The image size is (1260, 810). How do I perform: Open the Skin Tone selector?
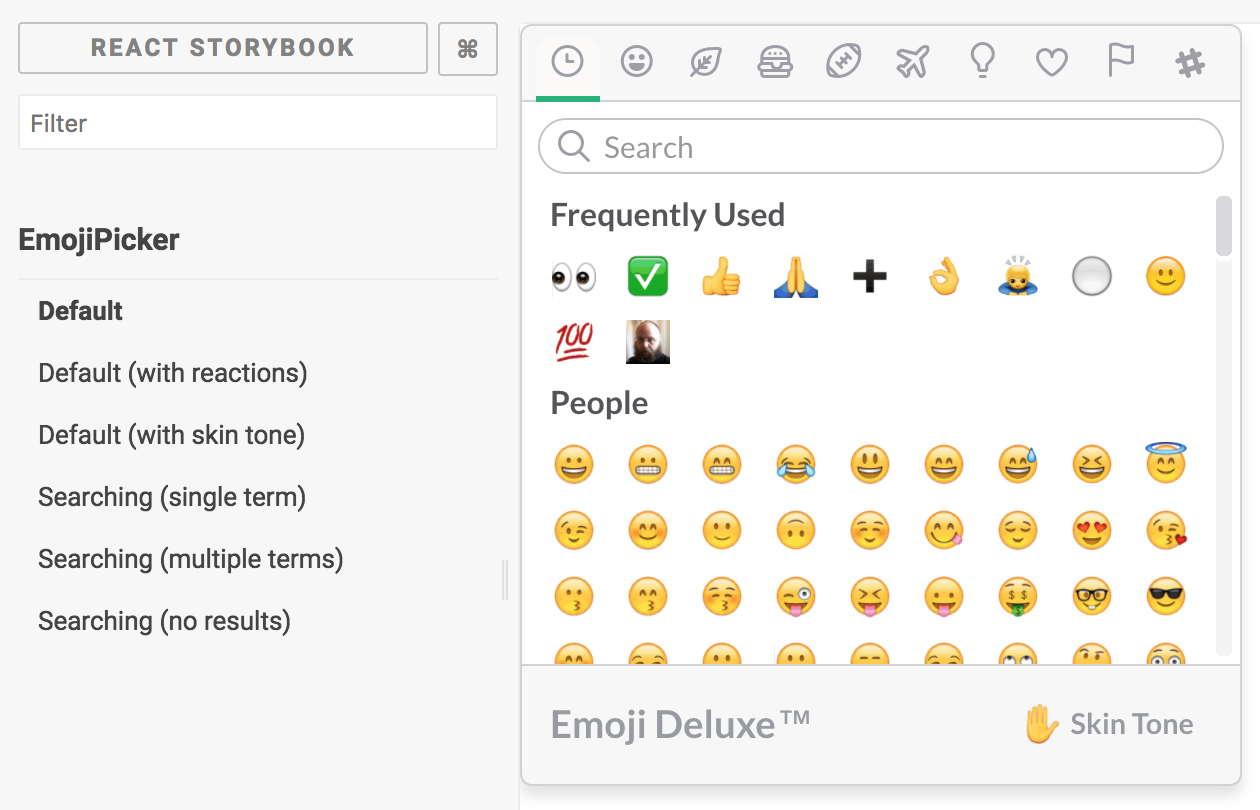tap(1108, 724)
